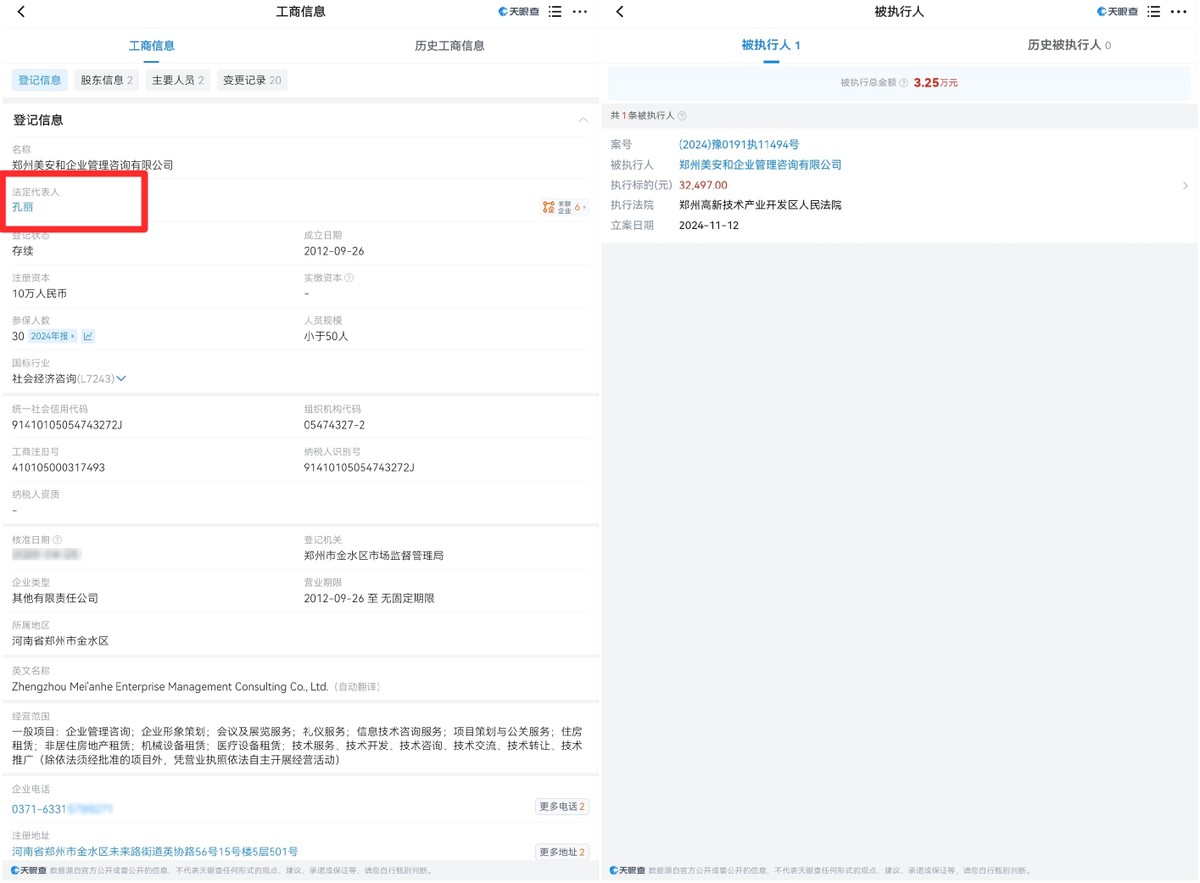Open 关联企业 6 icon
The width and height of the screenshot is (1200, 883).
click(x=564, y=207)
